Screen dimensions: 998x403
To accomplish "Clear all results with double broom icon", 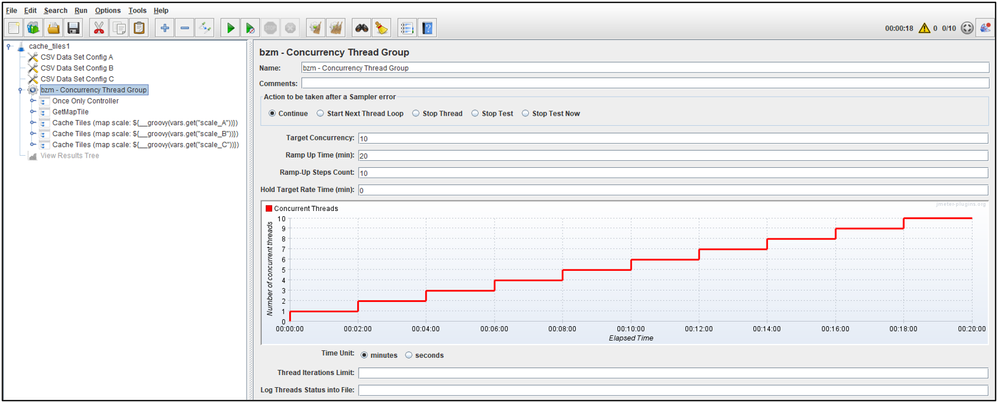I will (x=335, y=28).
